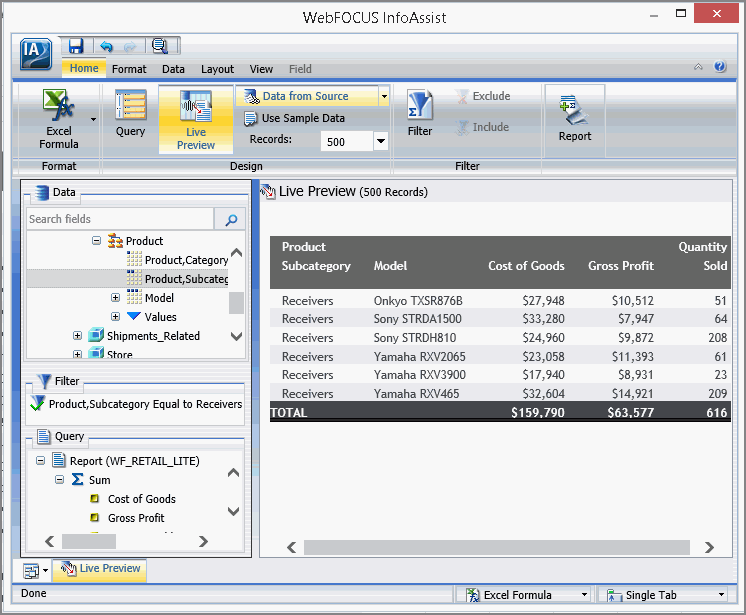Search fields using magnifier button
Screen dimensions: 746x615
pyautogui.click(x=231, y=219)
